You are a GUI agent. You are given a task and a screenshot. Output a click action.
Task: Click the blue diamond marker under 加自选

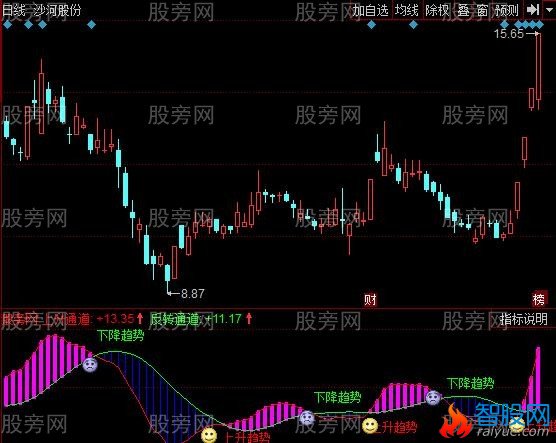point(371,25)
